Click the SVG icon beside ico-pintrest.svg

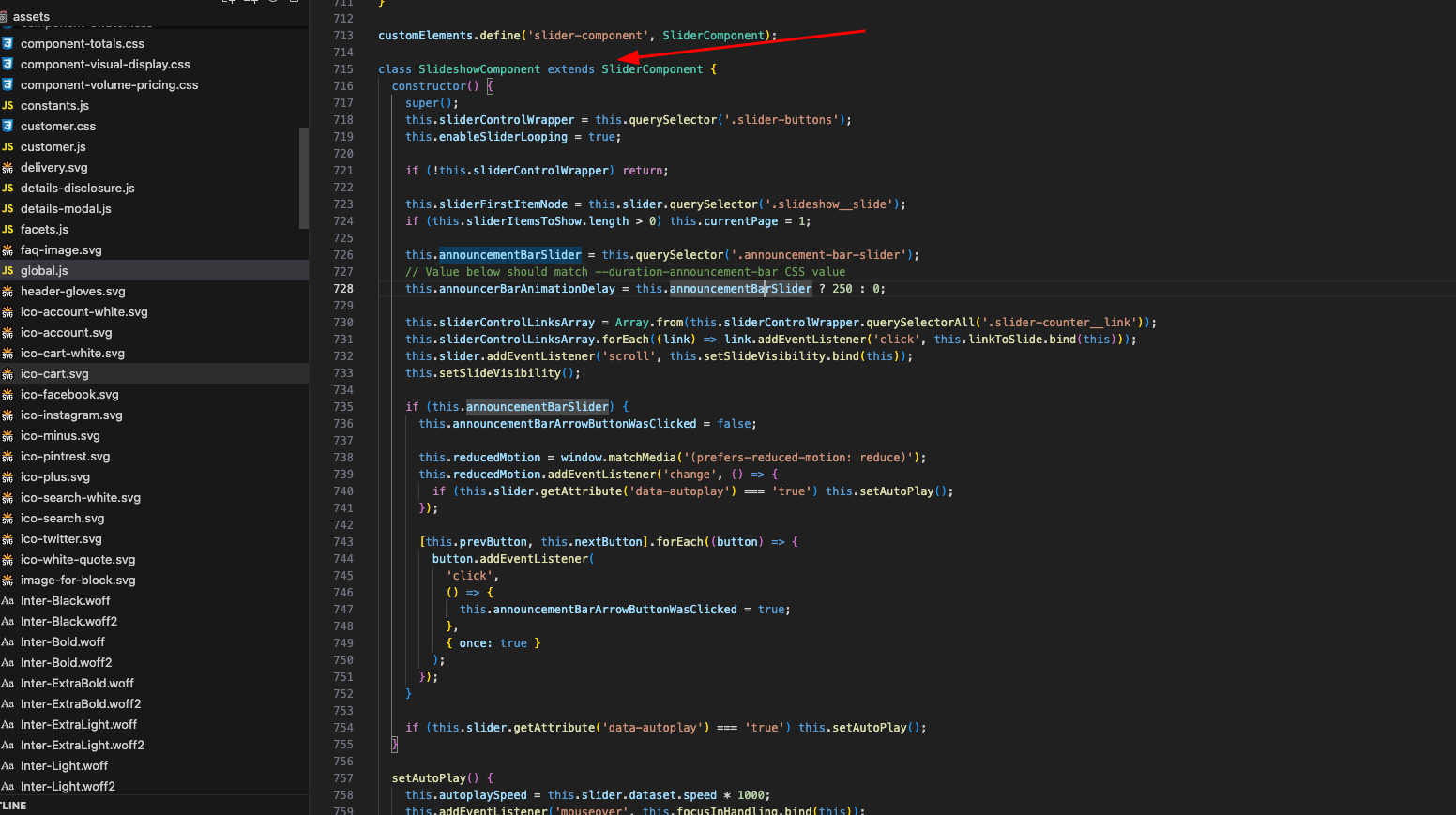coord(8,457)
